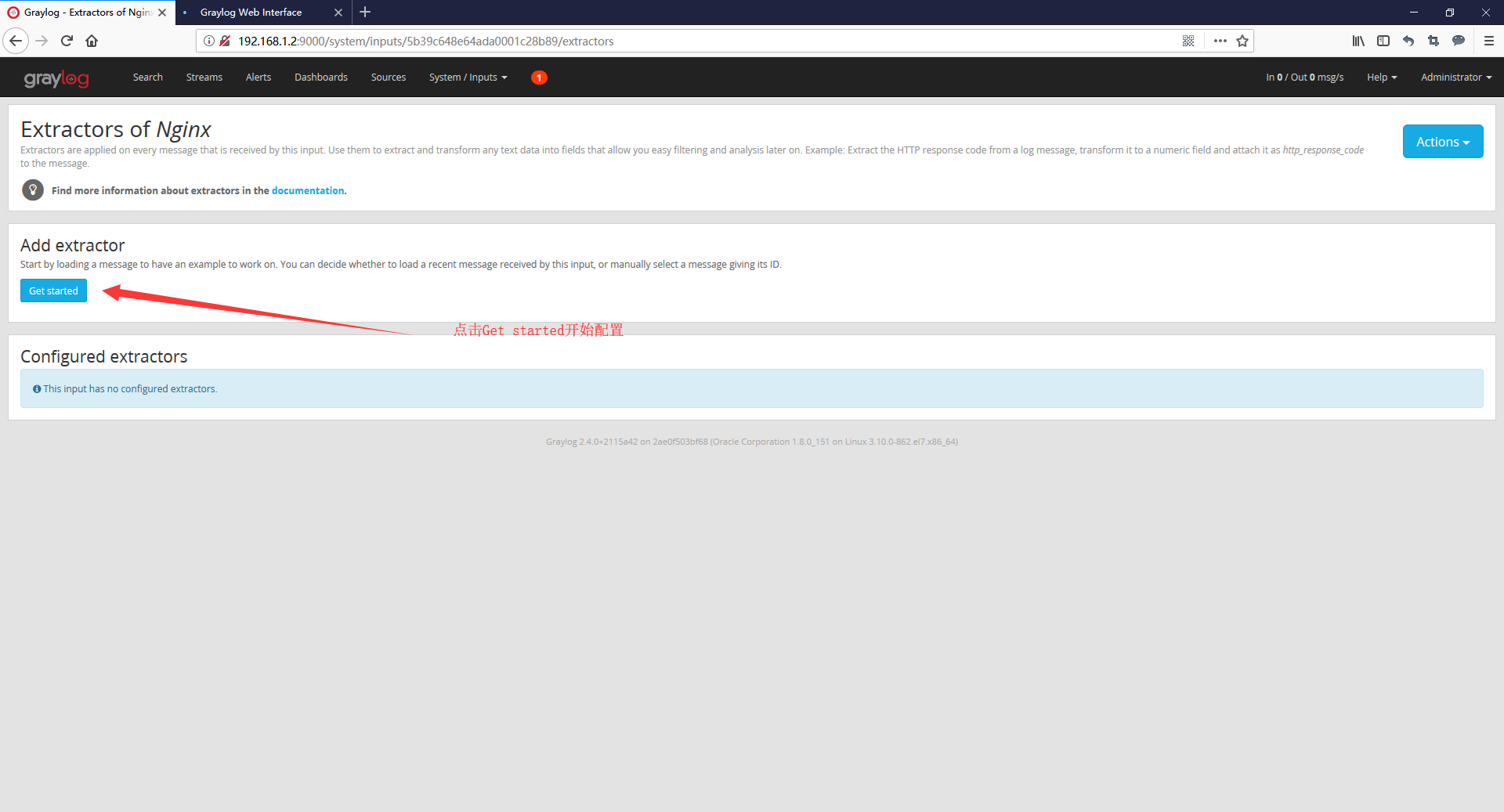Image resolution: width=1504 pixels, height=812 pixels.
Task: Open the Administrator user dropdown
Action: point(1456,78)
